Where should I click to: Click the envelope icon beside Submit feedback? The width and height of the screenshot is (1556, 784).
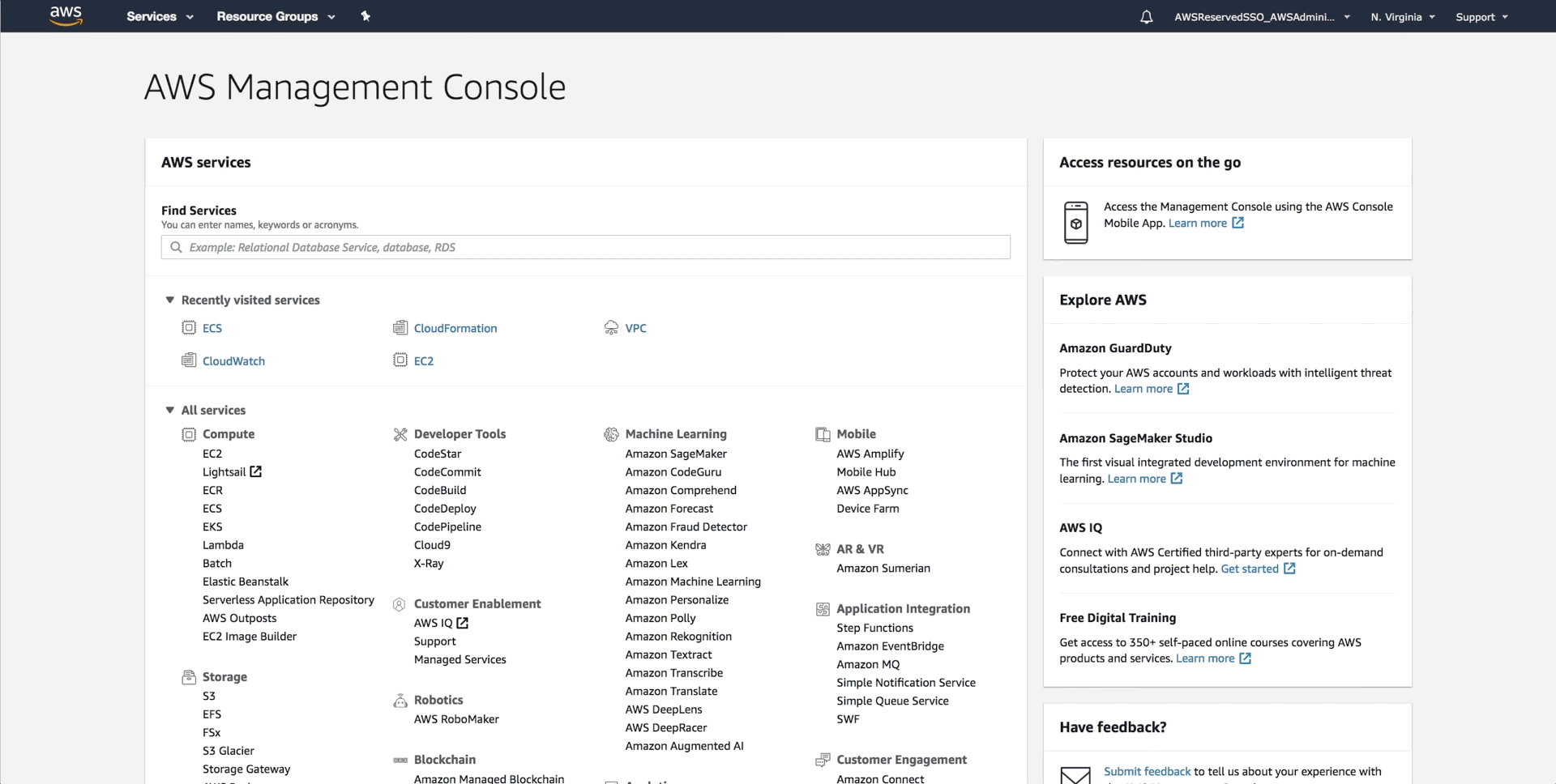(x=1075, y=775)
